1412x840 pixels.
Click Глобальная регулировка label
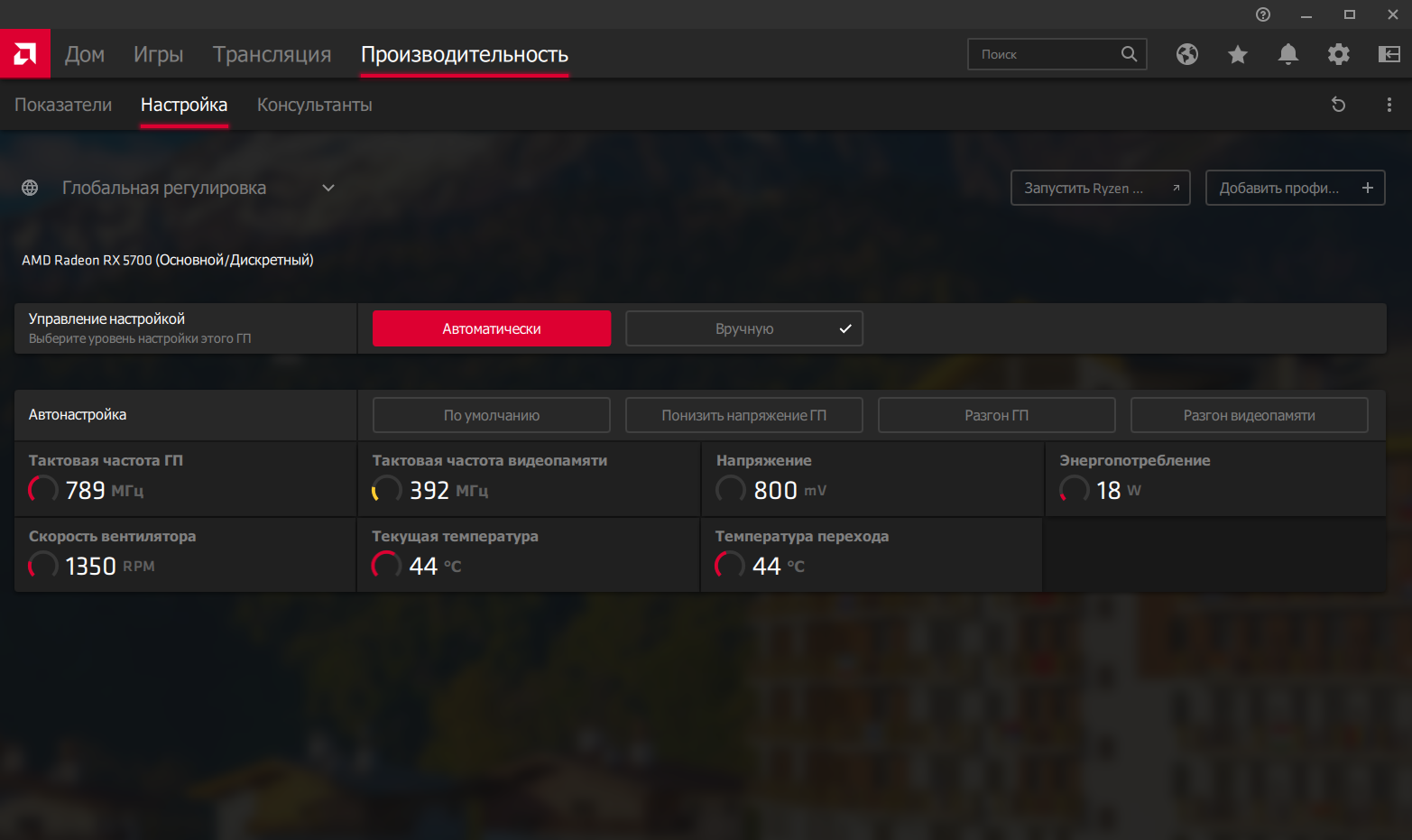[x=164, y=188]
